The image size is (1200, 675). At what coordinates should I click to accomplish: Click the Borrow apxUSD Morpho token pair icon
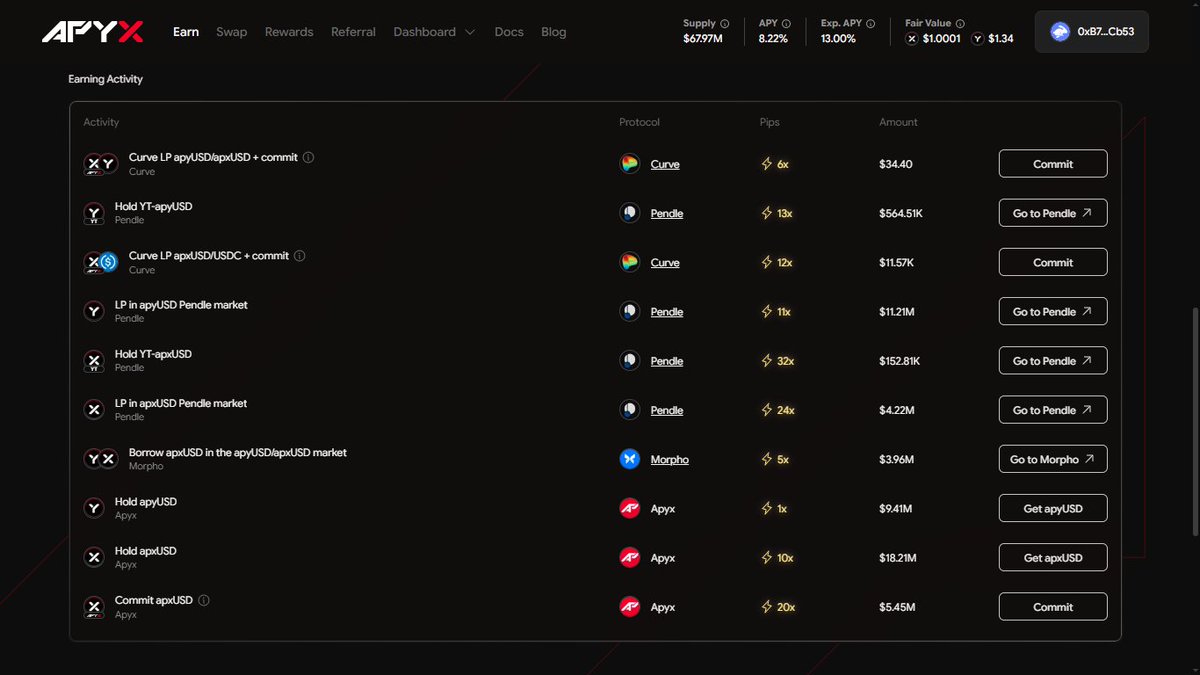101,459
